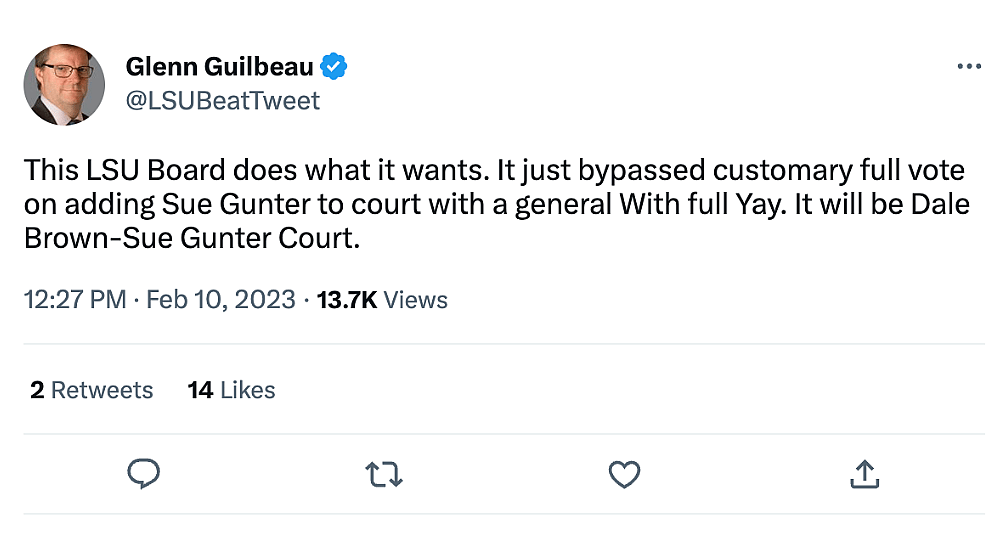Screen dimensions: 1000x534
Task: Click the blue verified badge
Action: [x=335, y=67]
